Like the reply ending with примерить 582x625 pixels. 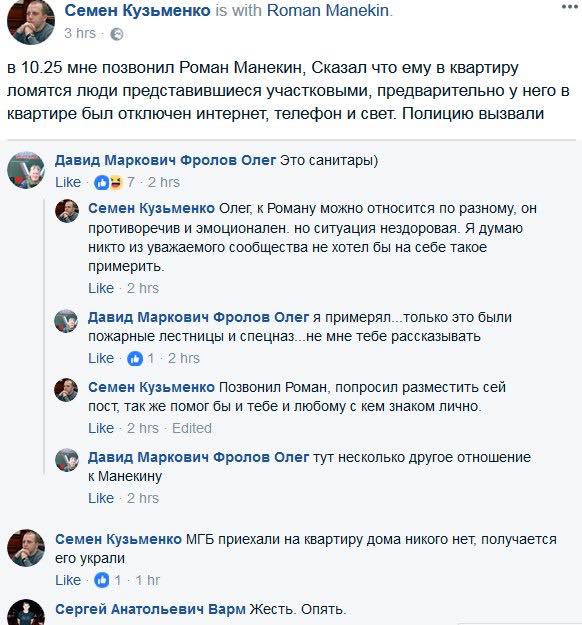[x=101, y=288]
